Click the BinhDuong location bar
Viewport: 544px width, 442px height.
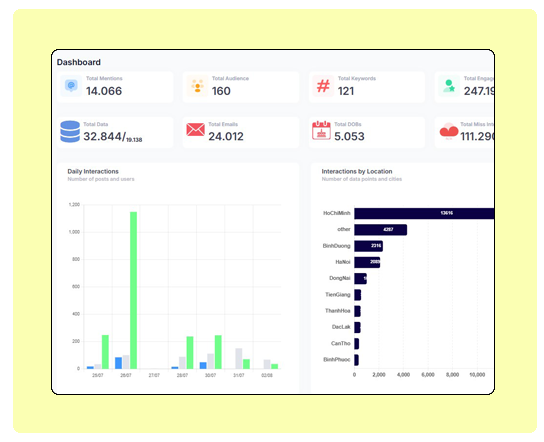[368, 246]
